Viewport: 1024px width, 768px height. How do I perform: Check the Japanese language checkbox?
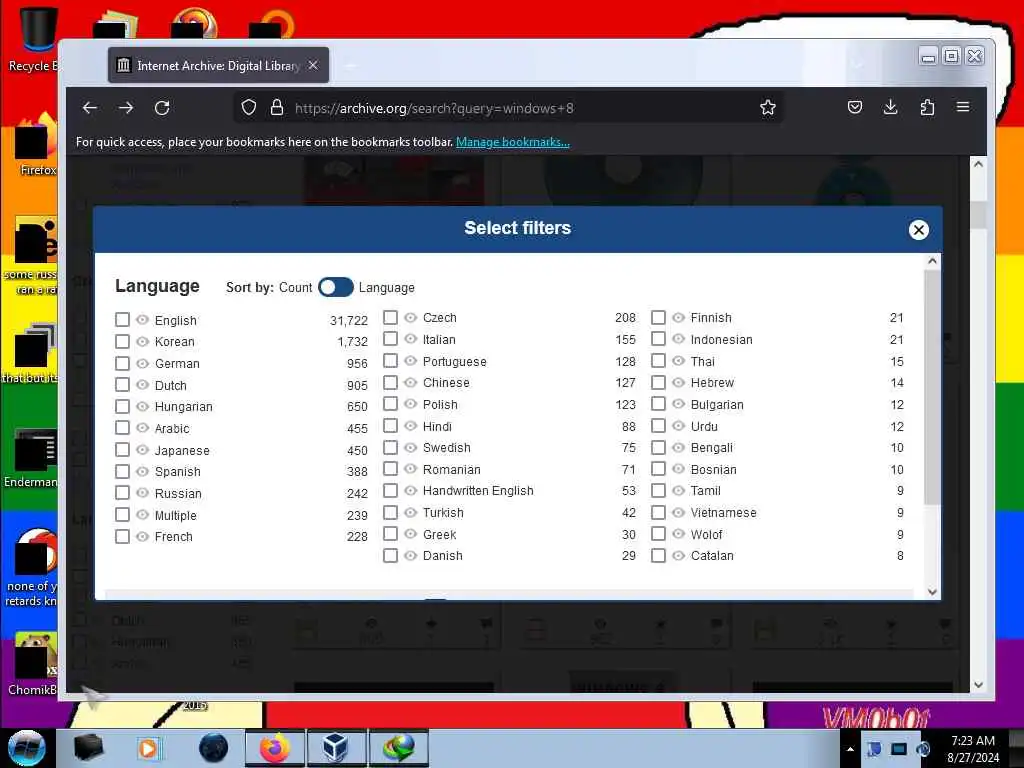coord(122,450)
